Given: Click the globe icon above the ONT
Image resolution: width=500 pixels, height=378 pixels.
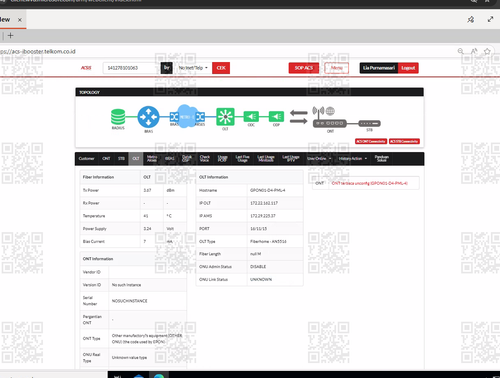Looking at the screenshot, I should [x=330, y=111].
